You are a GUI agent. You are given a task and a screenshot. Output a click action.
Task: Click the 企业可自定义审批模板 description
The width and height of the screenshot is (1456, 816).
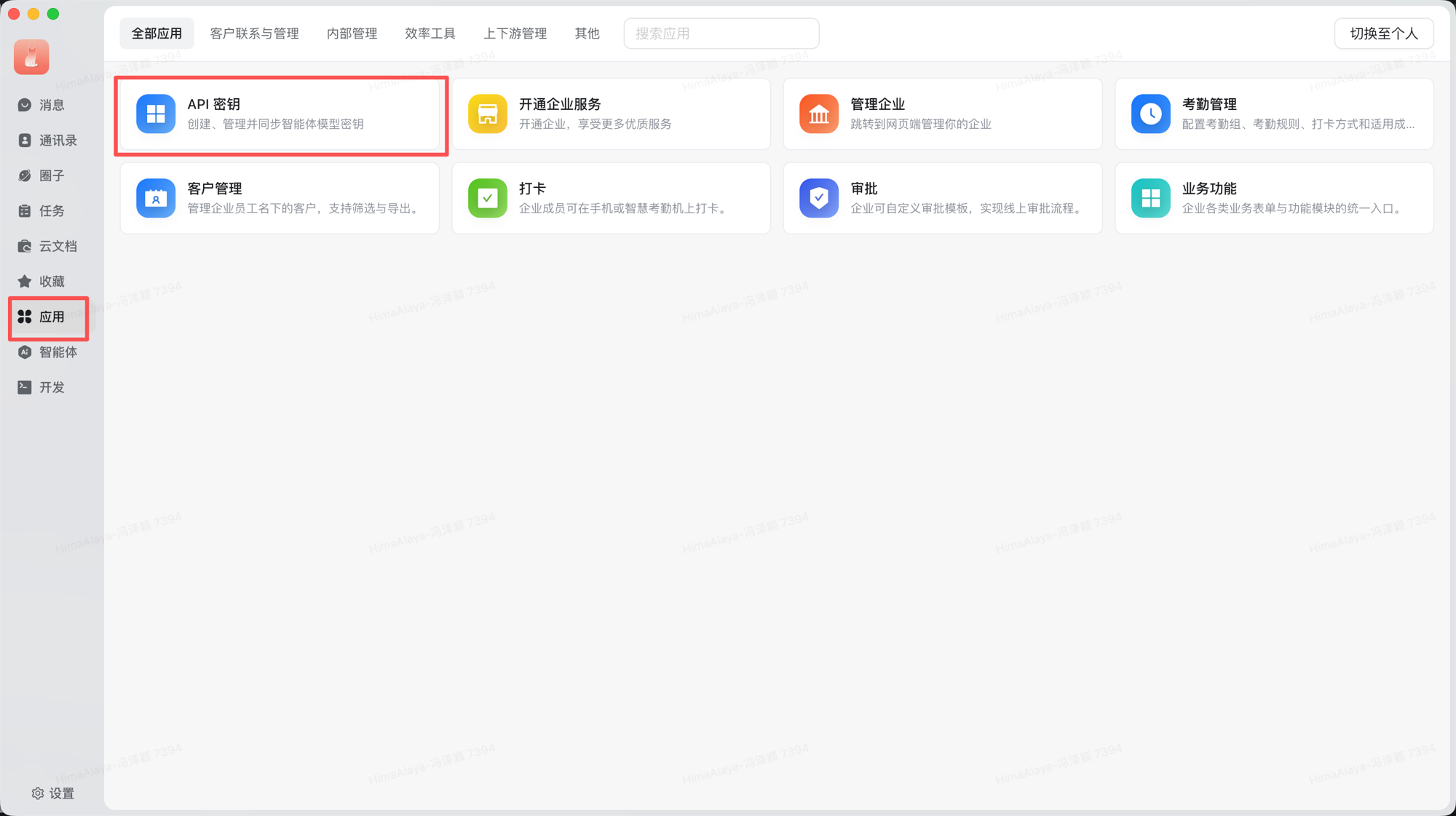(968, 208)
